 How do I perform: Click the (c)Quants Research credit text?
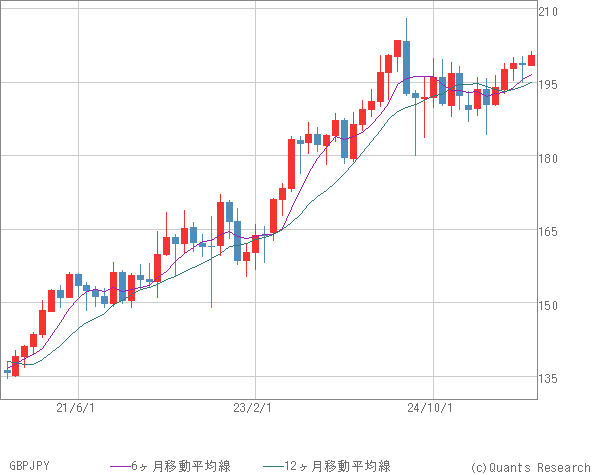pos(530,467)
